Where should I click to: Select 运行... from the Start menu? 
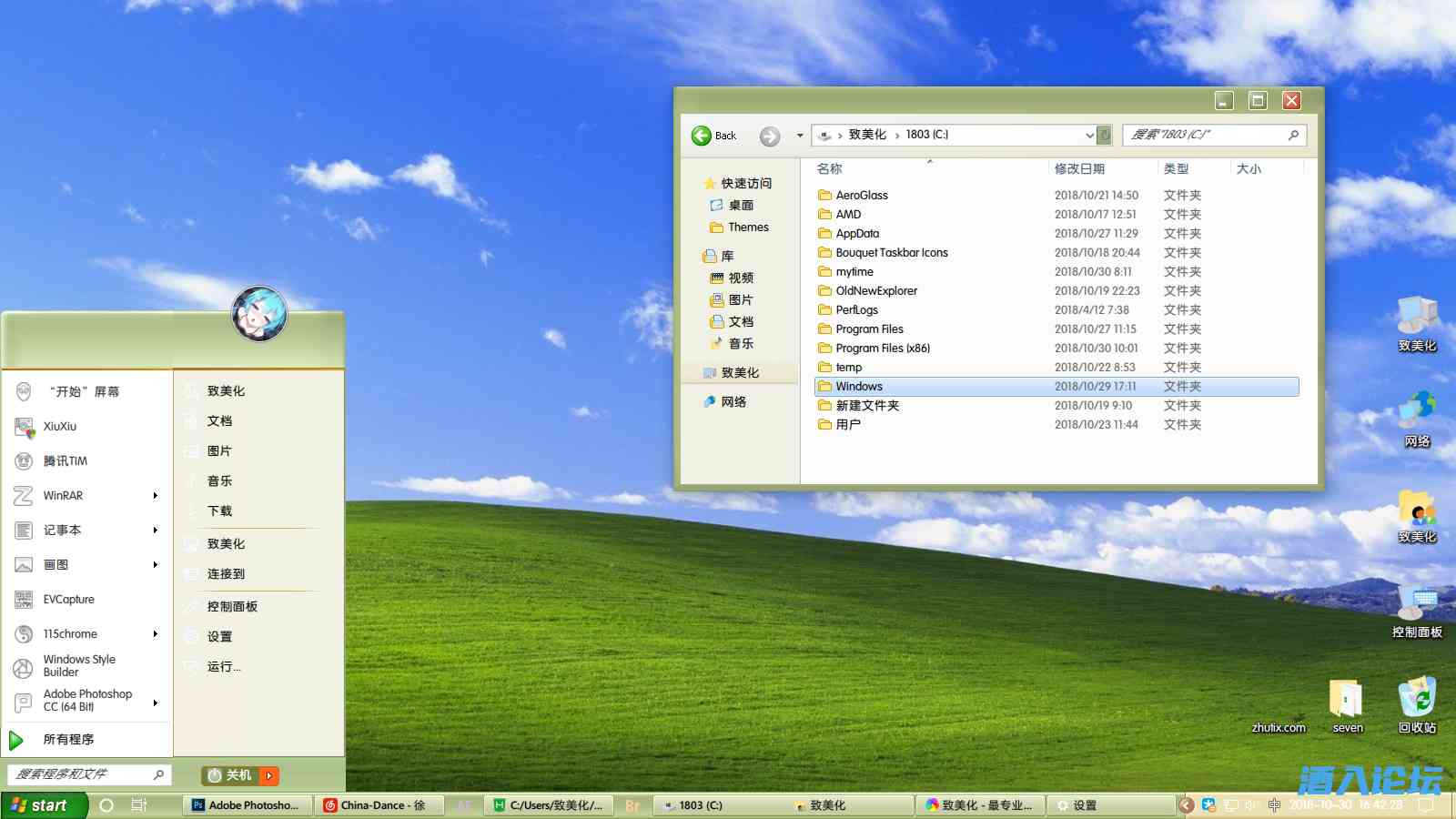(224, 667)
